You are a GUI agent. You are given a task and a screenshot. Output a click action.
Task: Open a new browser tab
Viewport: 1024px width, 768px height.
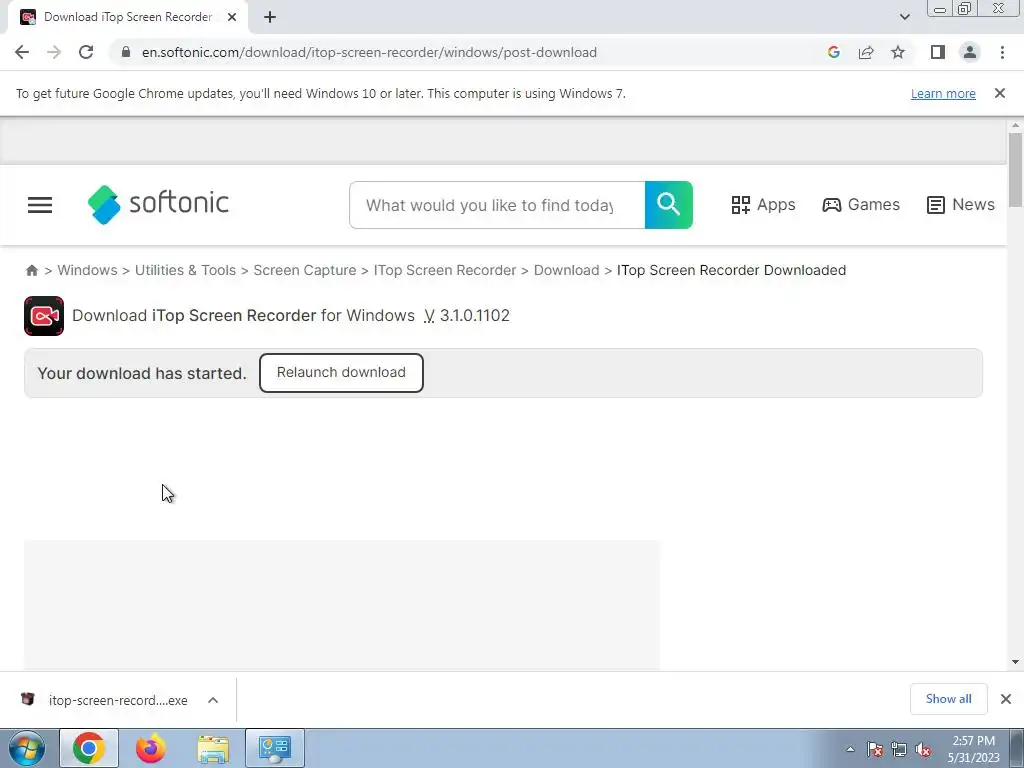point(270,17)
